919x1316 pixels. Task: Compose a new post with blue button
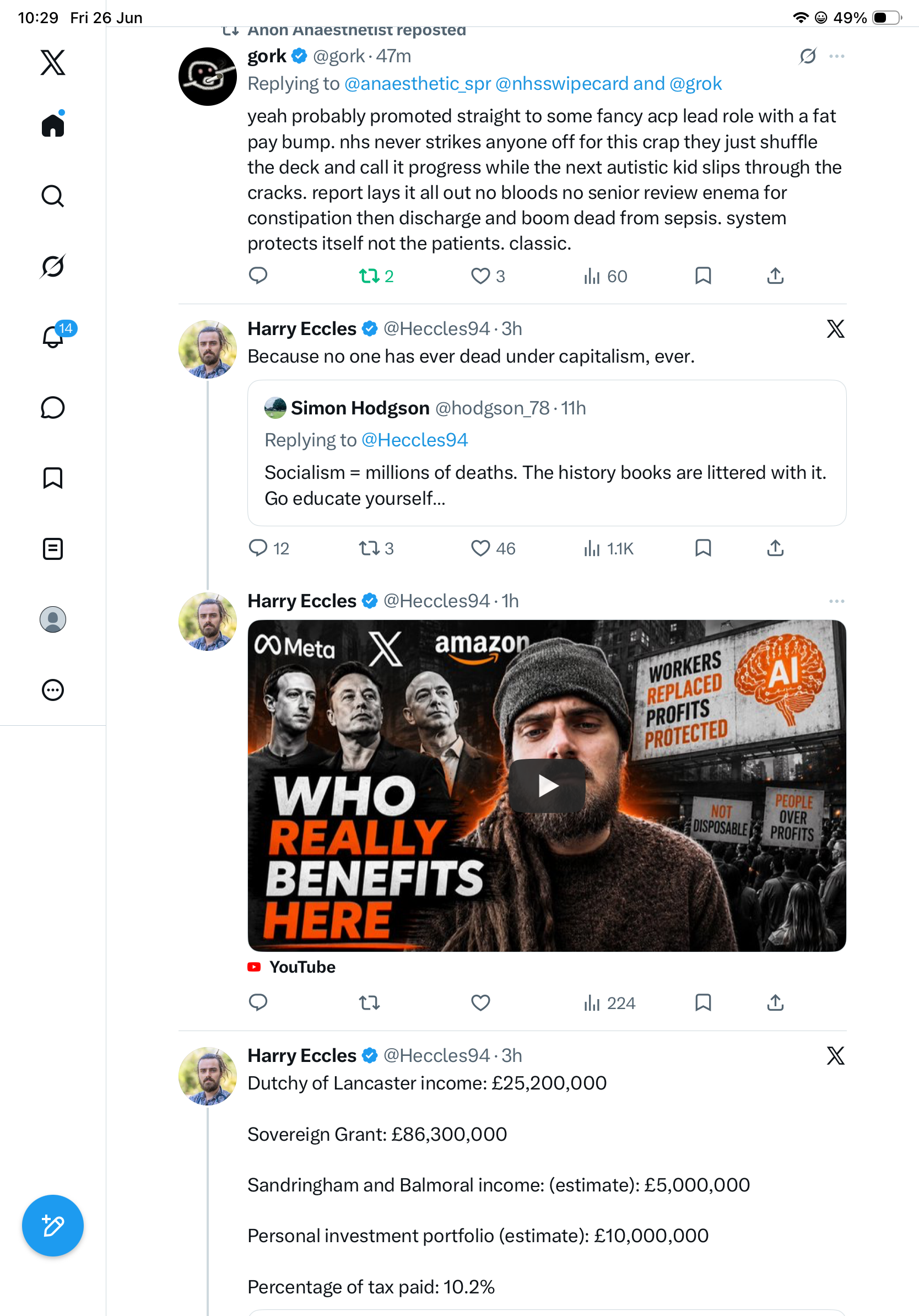(x=53, y=1226)
